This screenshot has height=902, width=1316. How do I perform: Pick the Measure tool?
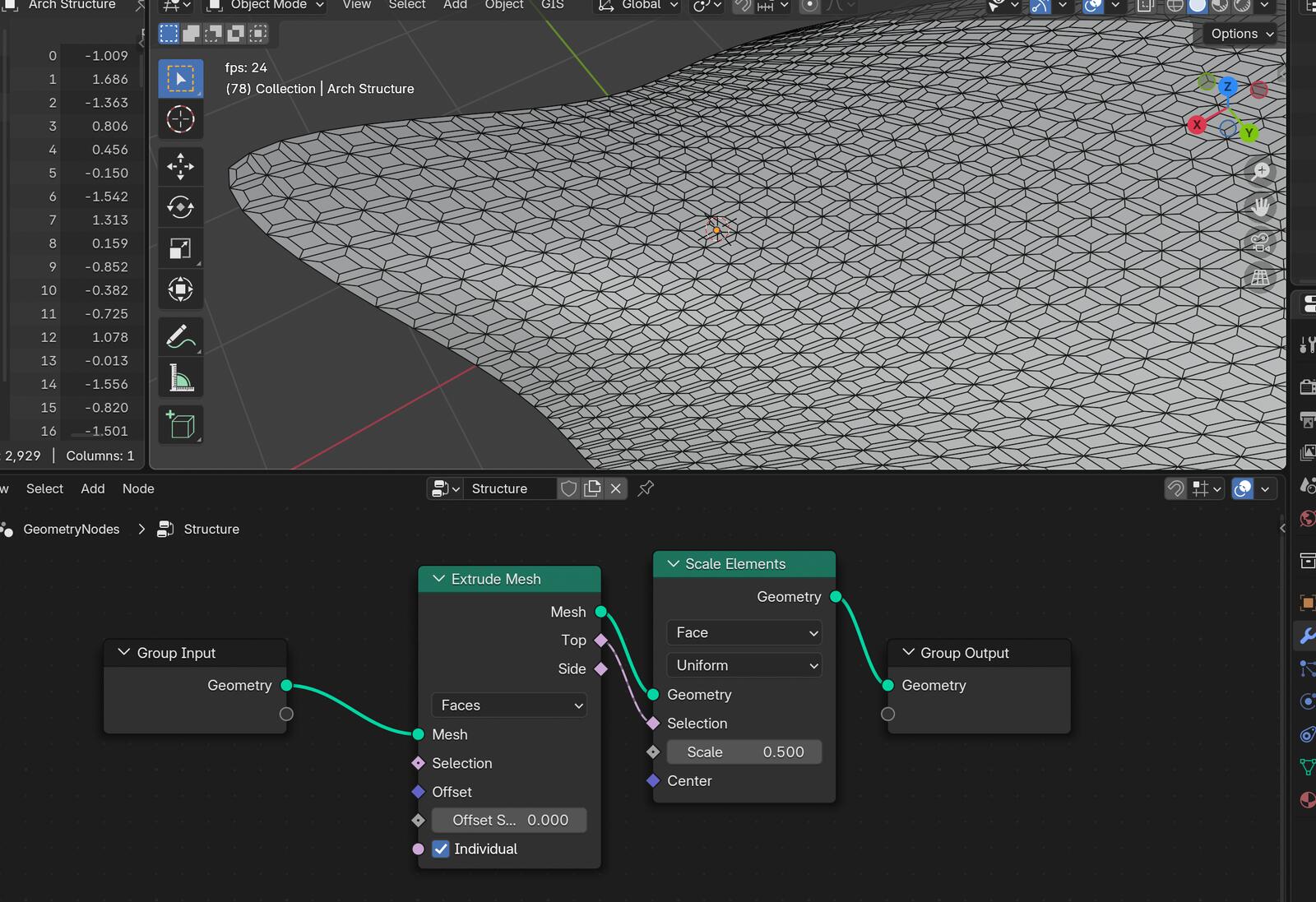coord(180,378)
